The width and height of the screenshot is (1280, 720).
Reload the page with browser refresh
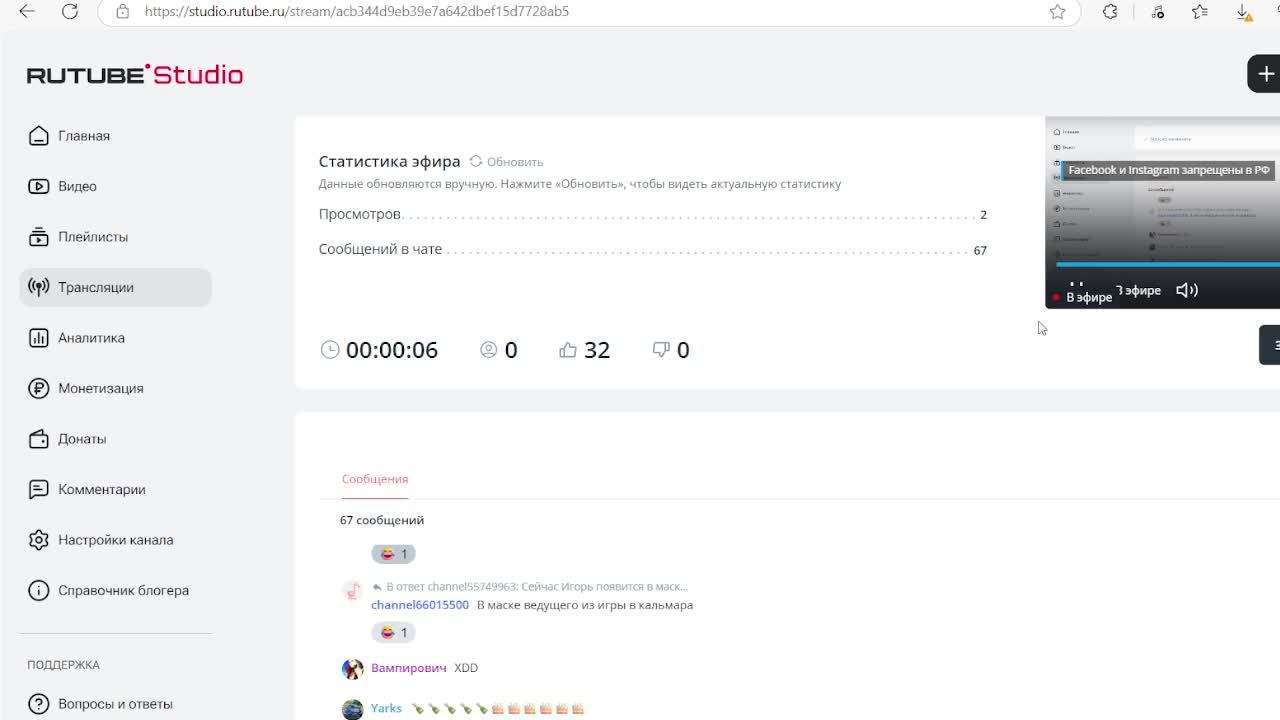pos(70,11)
